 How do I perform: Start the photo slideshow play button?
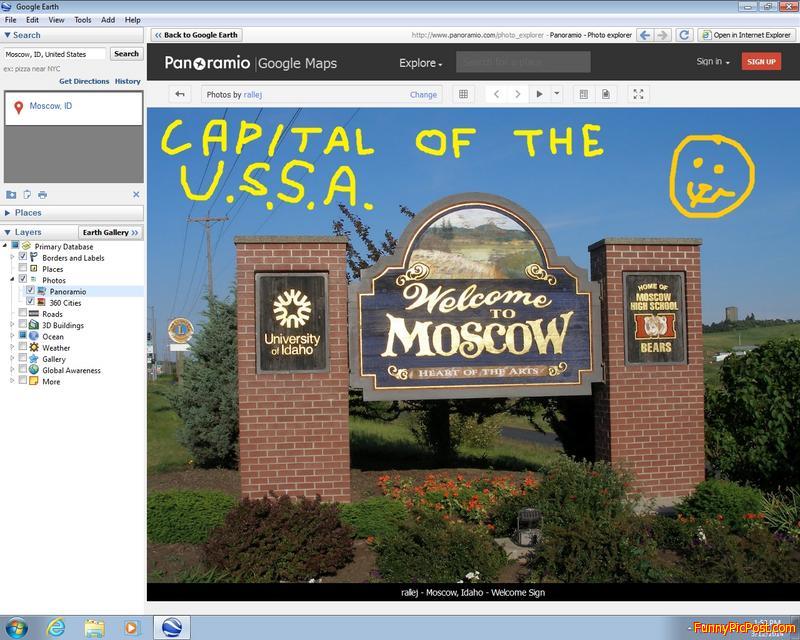point(539,94)
